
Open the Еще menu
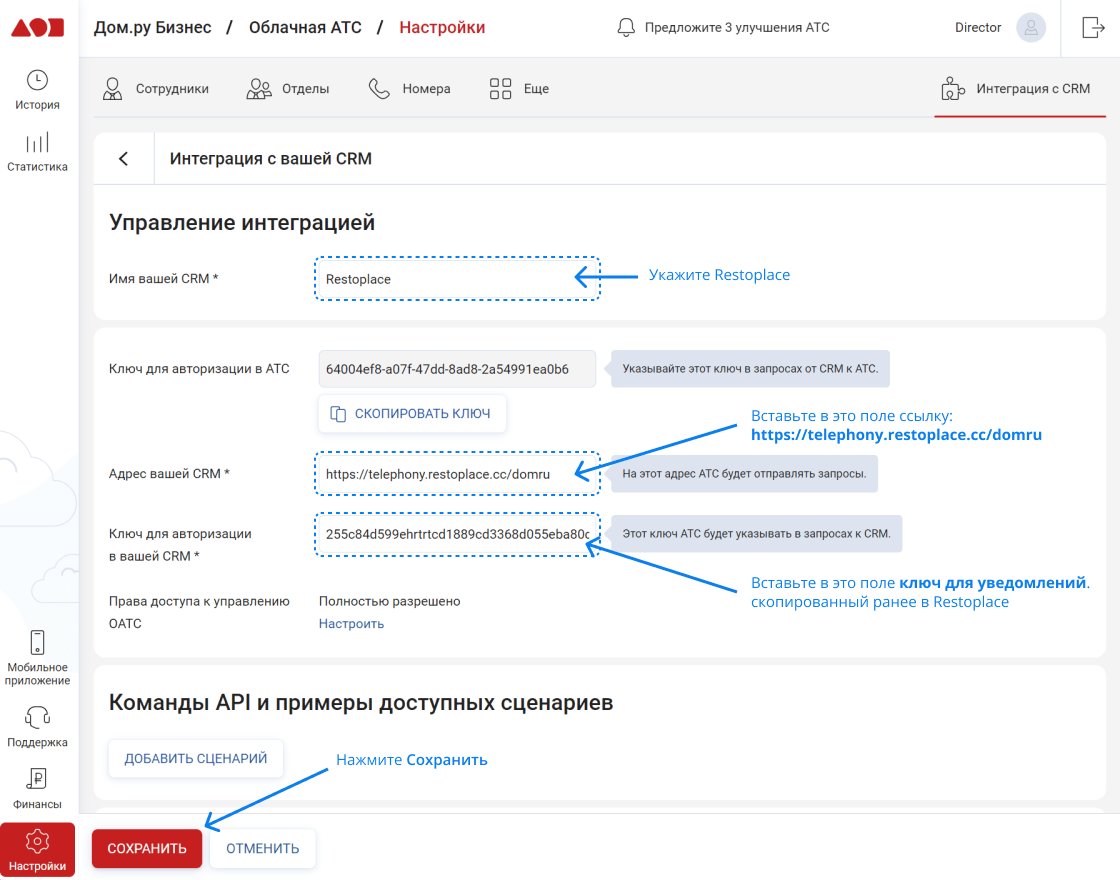[x=519, y=88]
